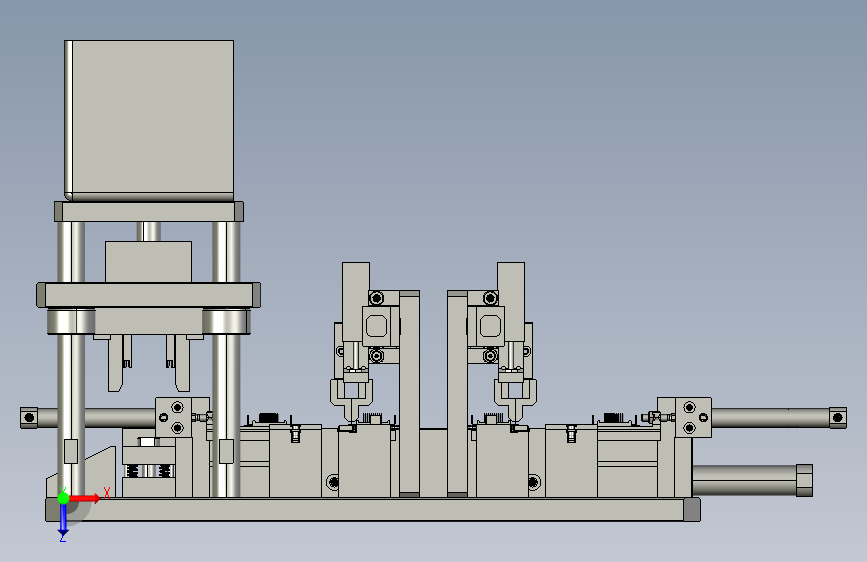Select the small block above the moving platen
Viewport: 867px width, 562px height.
pos(148,262)
